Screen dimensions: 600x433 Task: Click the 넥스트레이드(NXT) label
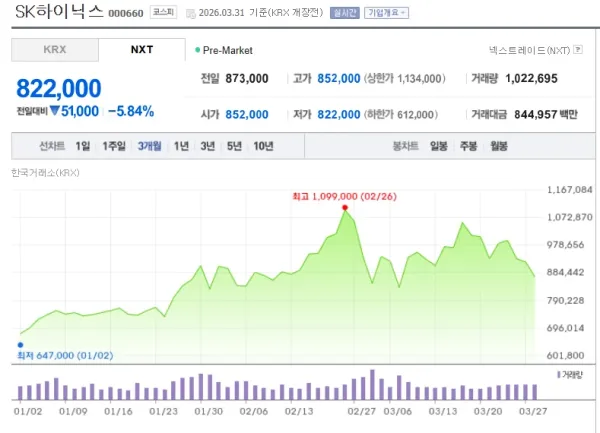(530, 50)
